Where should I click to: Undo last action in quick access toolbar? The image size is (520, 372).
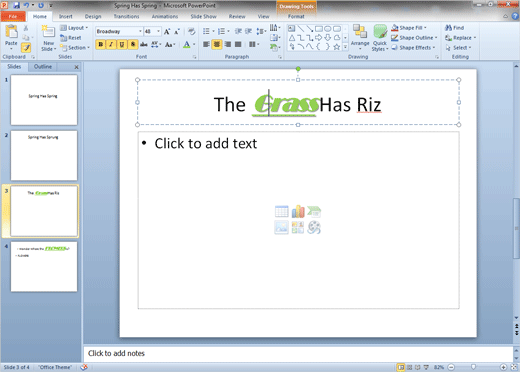click(26, 5)
